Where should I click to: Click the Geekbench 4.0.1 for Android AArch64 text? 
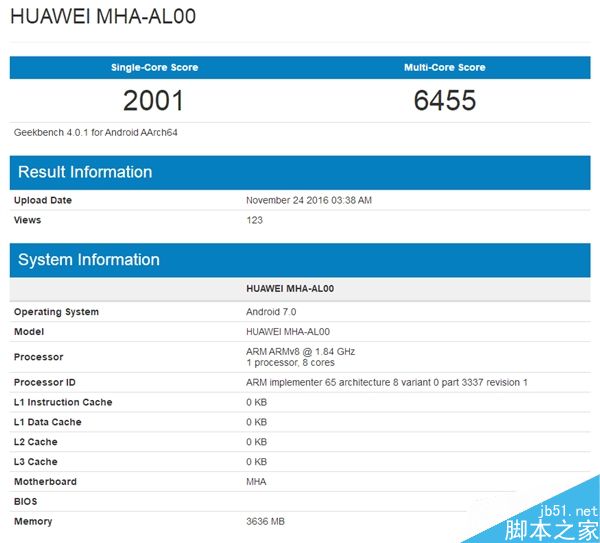pos(96,132)
